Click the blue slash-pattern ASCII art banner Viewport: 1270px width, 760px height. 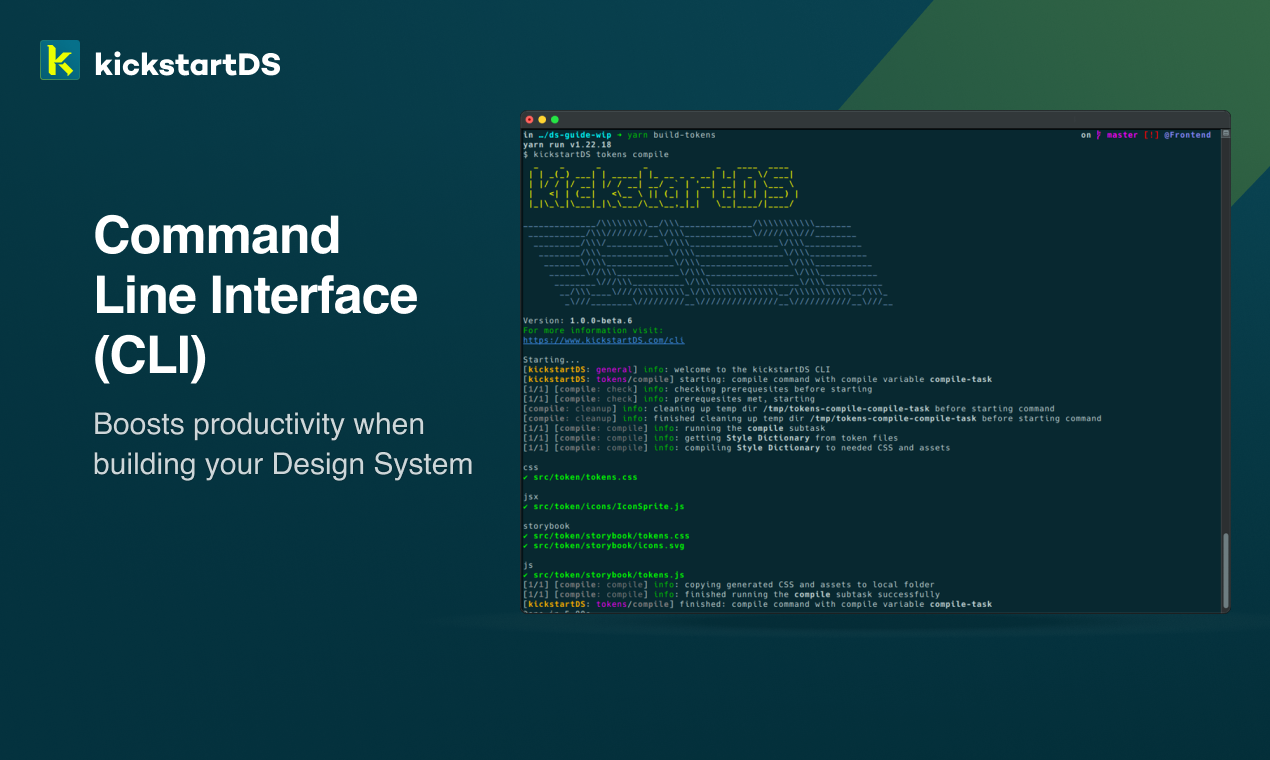coord(708,262)
